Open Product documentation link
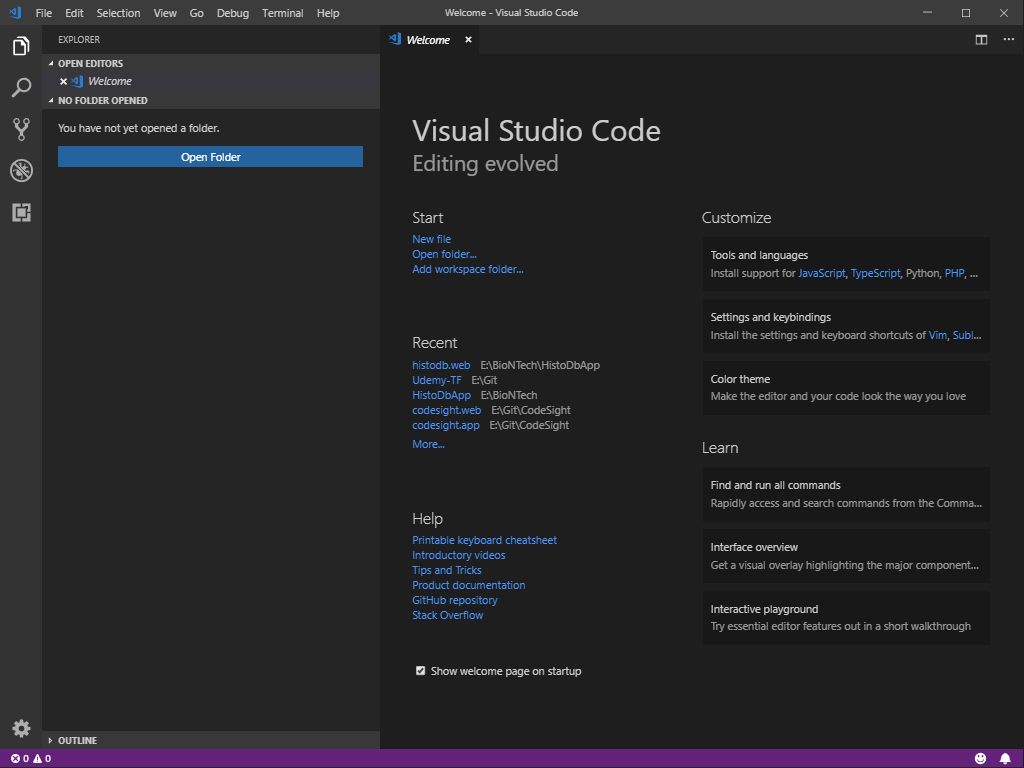Screen dimensions: 1024x768 pyautogui.click(x=468, y=585)
